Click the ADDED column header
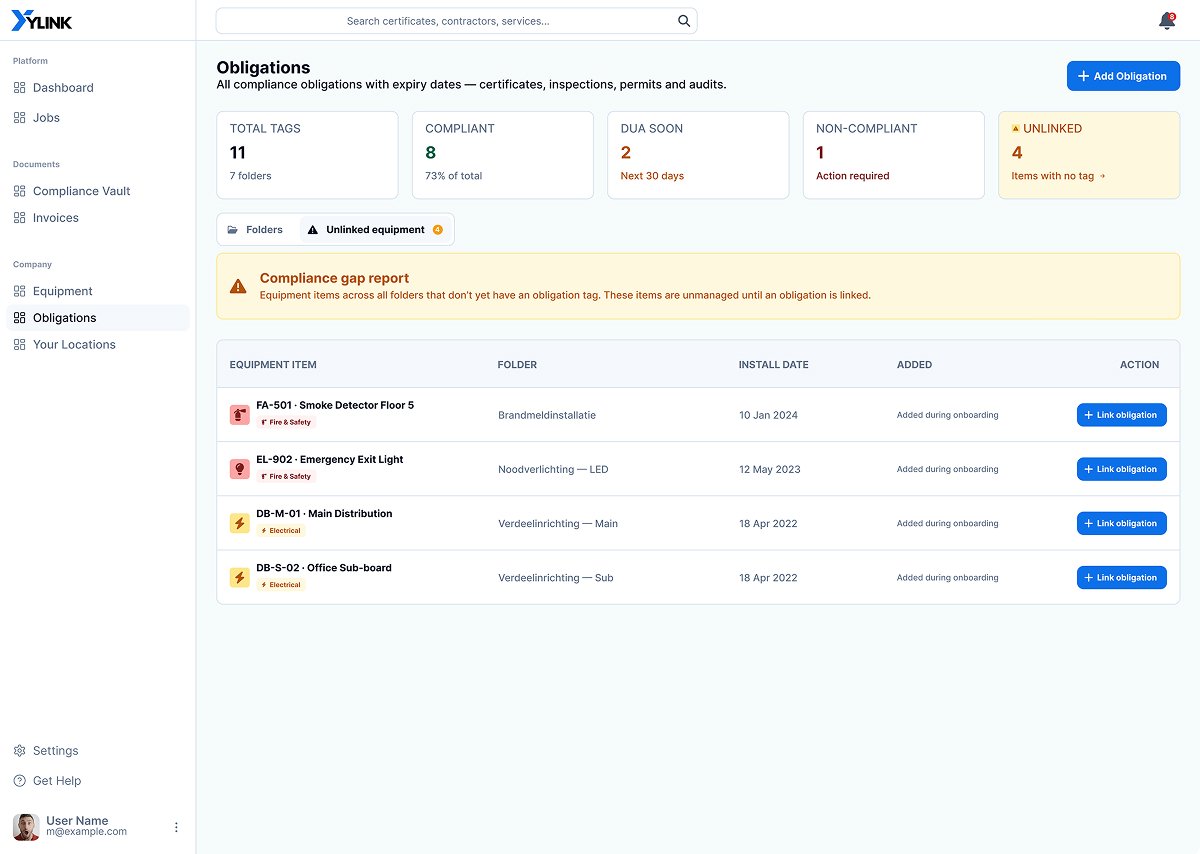1200x854 pixels. 914,365
